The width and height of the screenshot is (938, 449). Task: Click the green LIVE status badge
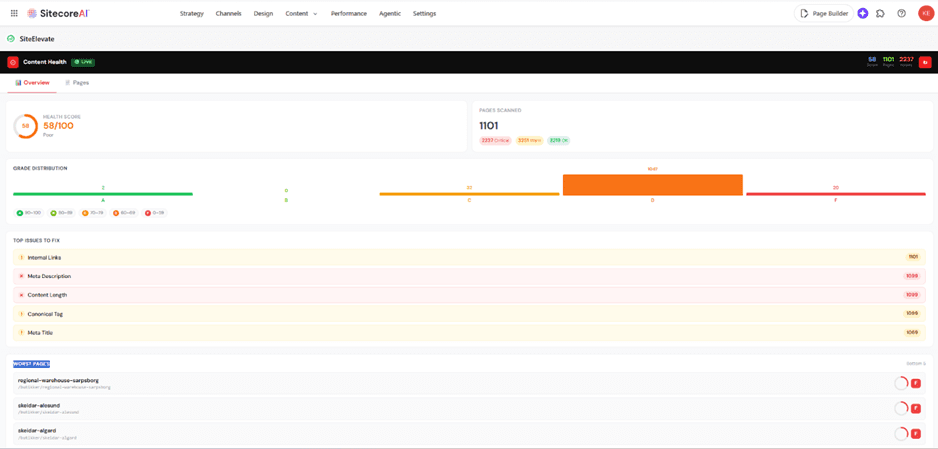pyautogui.click(x=83, y=62)
